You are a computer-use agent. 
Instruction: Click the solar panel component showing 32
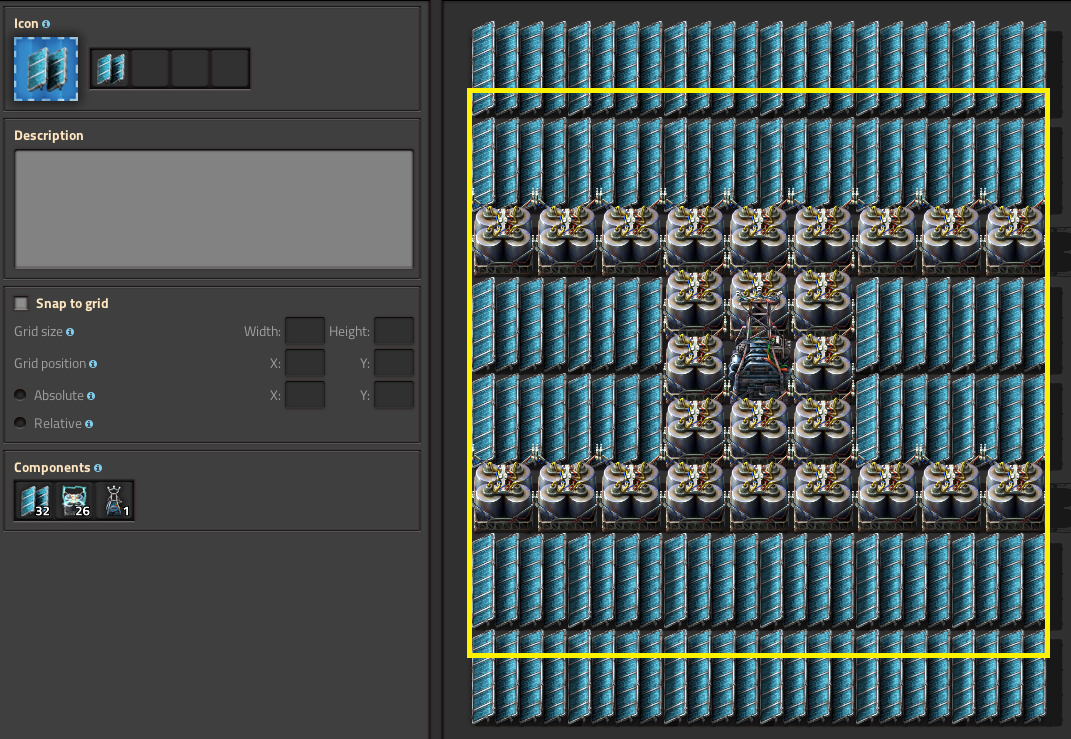(x=34, y=501)
